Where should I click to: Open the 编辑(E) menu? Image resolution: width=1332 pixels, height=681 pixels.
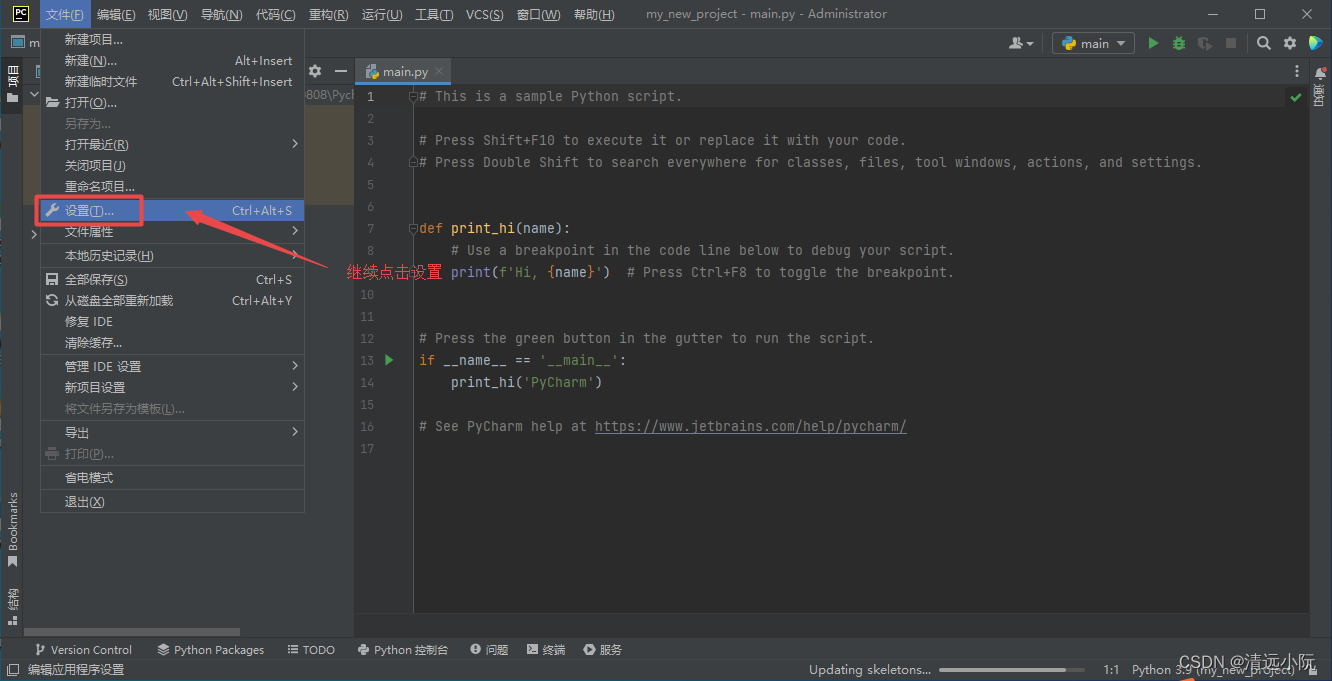[117, 14]
